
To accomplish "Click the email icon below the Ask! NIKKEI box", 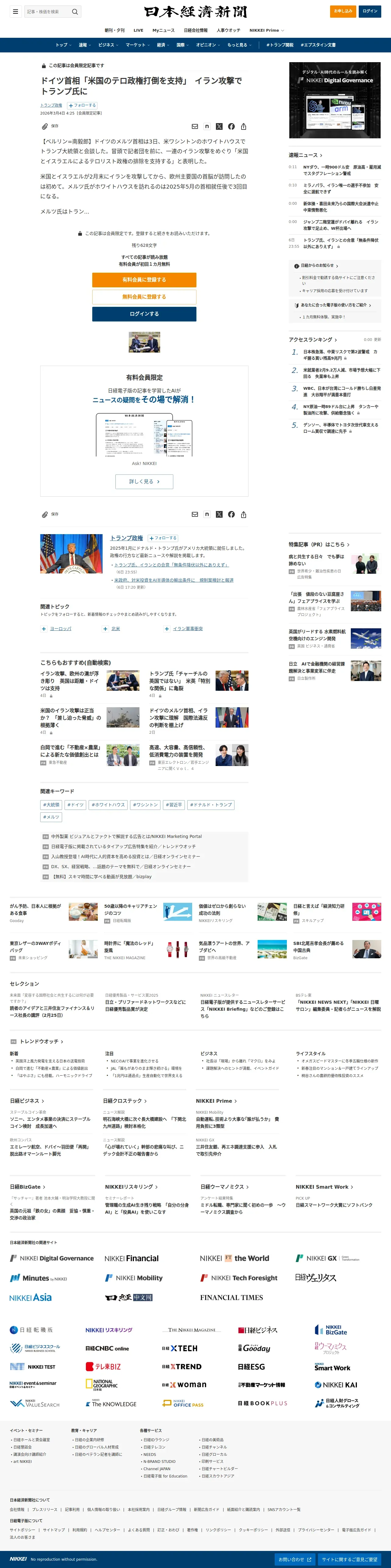I will (x=195, y=514).
